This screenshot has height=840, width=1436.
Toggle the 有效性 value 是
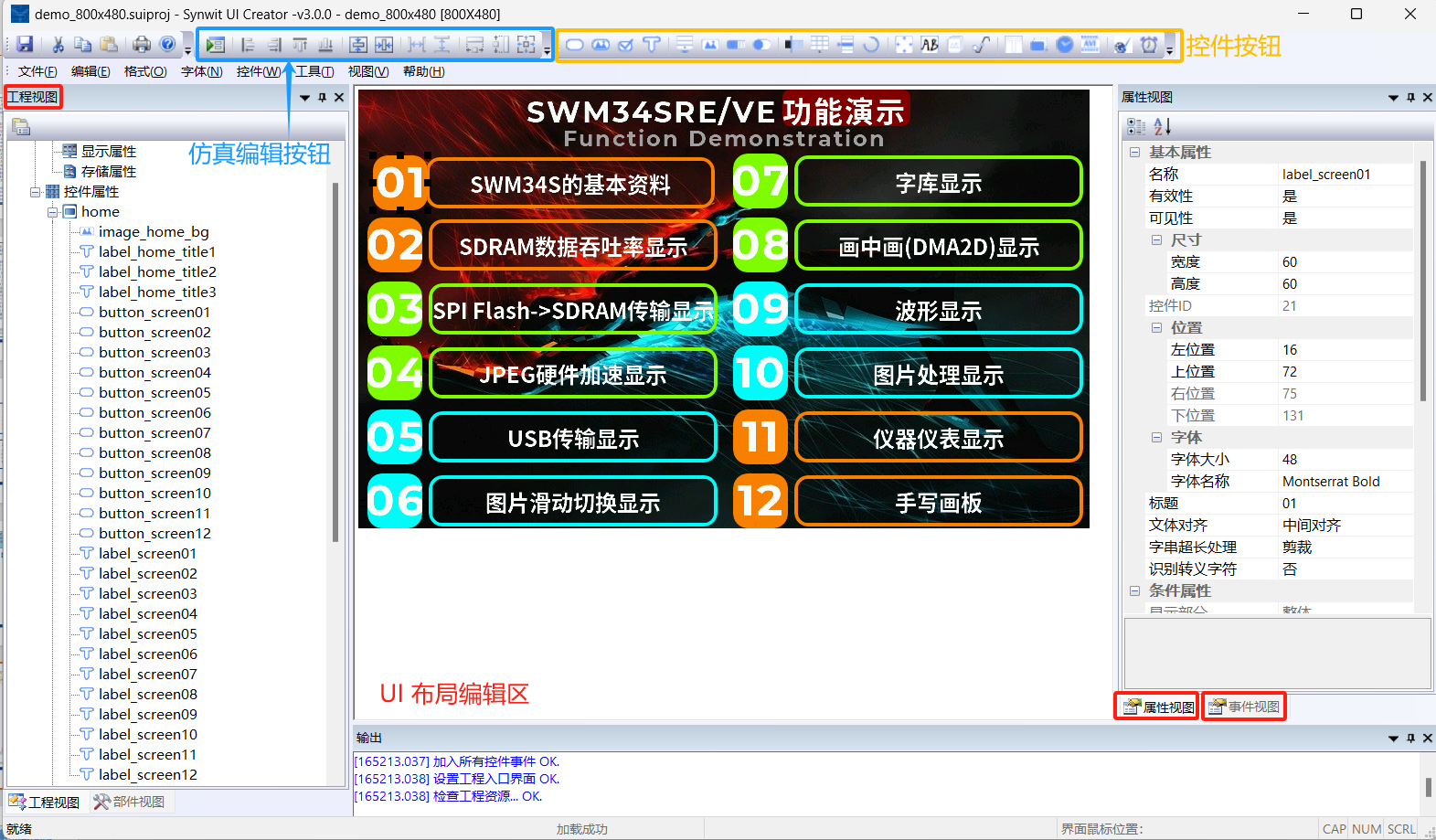click(x=1346, y=196)
